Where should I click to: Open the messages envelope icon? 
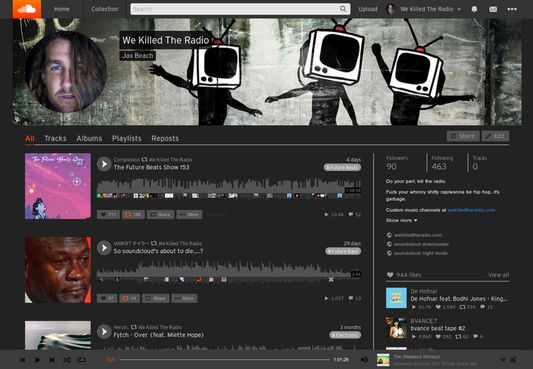pos(493,9)
